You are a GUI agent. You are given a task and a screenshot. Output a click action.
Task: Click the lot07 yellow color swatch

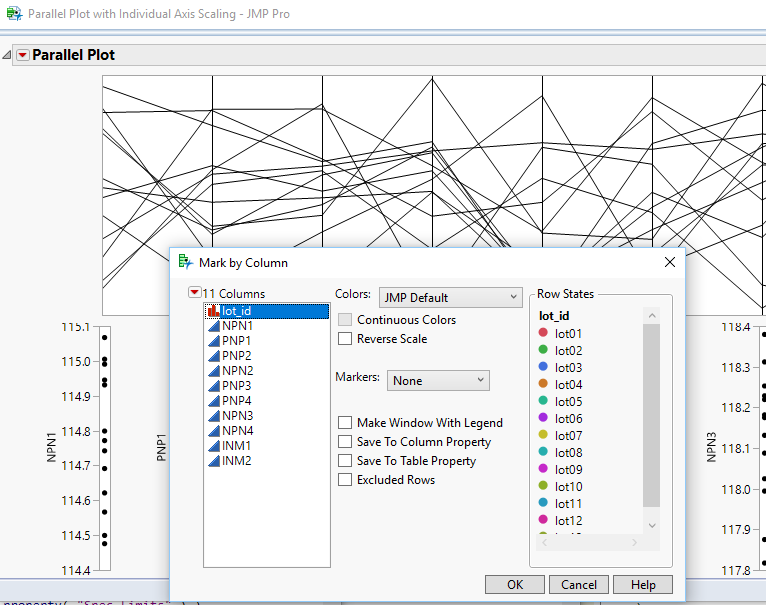pos(543,434)
